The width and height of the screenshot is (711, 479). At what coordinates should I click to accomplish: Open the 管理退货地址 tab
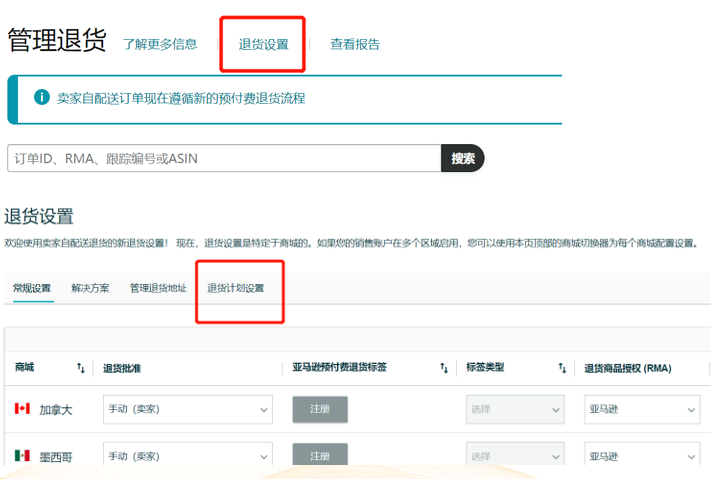pos(158,288)
